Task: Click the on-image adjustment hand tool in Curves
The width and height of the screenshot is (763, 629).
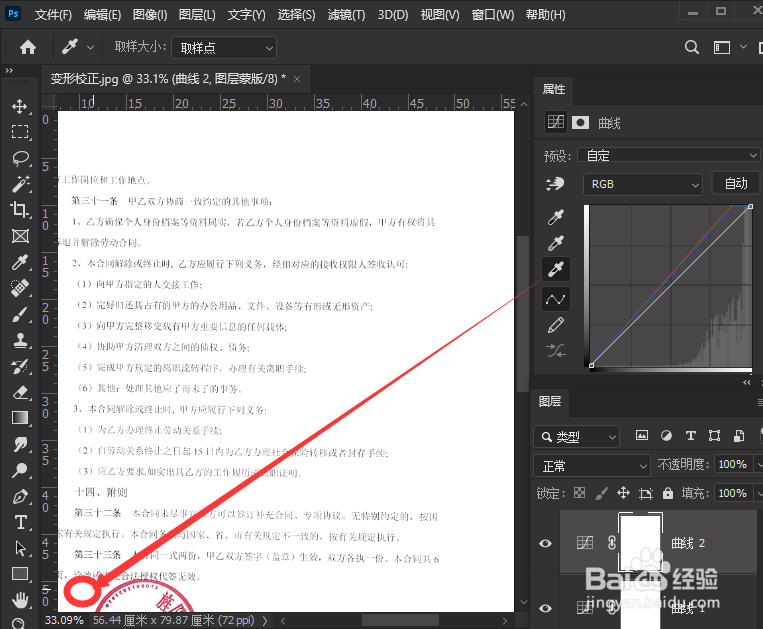Action: click(555, 184)
